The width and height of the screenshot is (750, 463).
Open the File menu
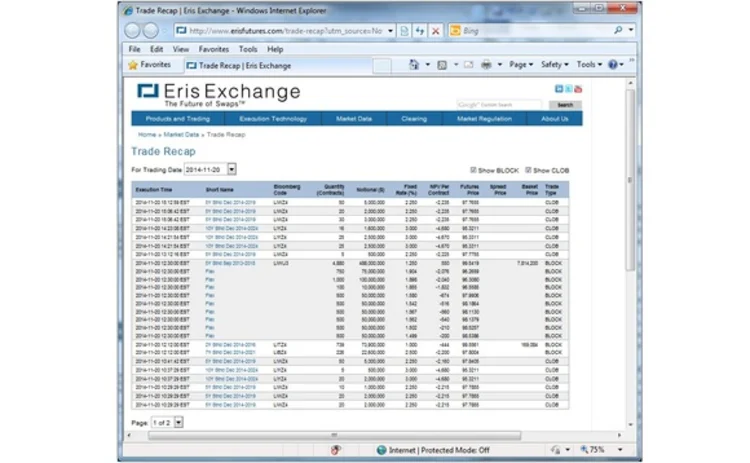tap(134, 49)
